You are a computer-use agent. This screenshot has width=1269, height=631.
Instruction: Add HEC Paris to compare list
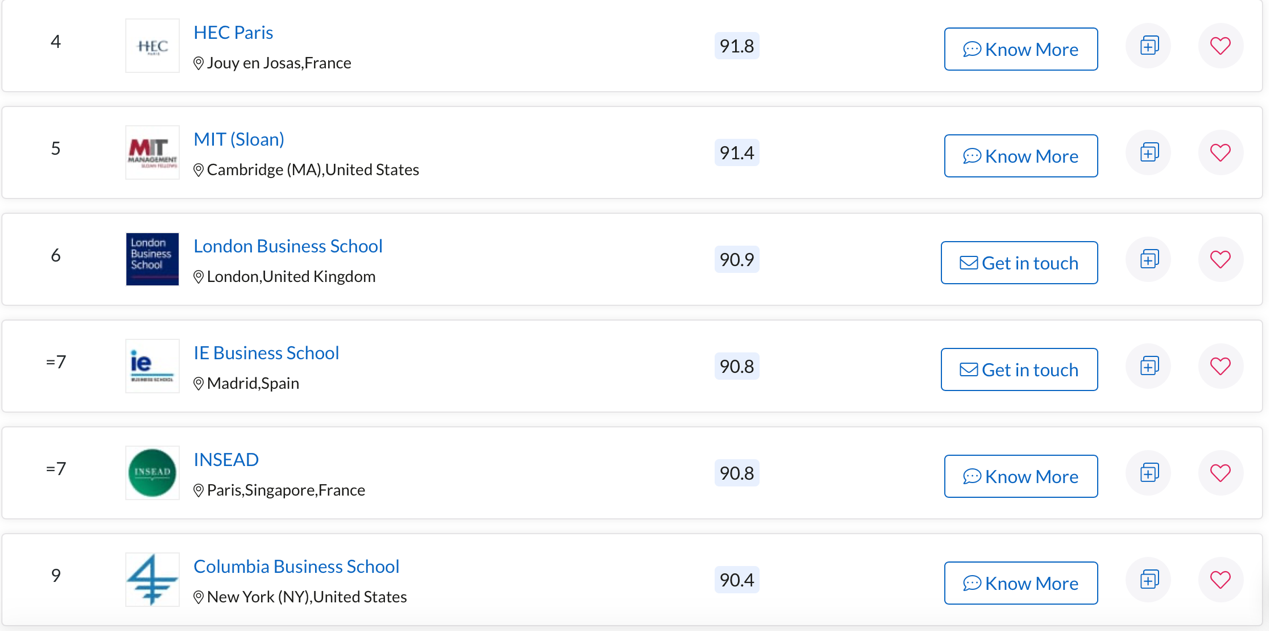tap(1149, 46)
